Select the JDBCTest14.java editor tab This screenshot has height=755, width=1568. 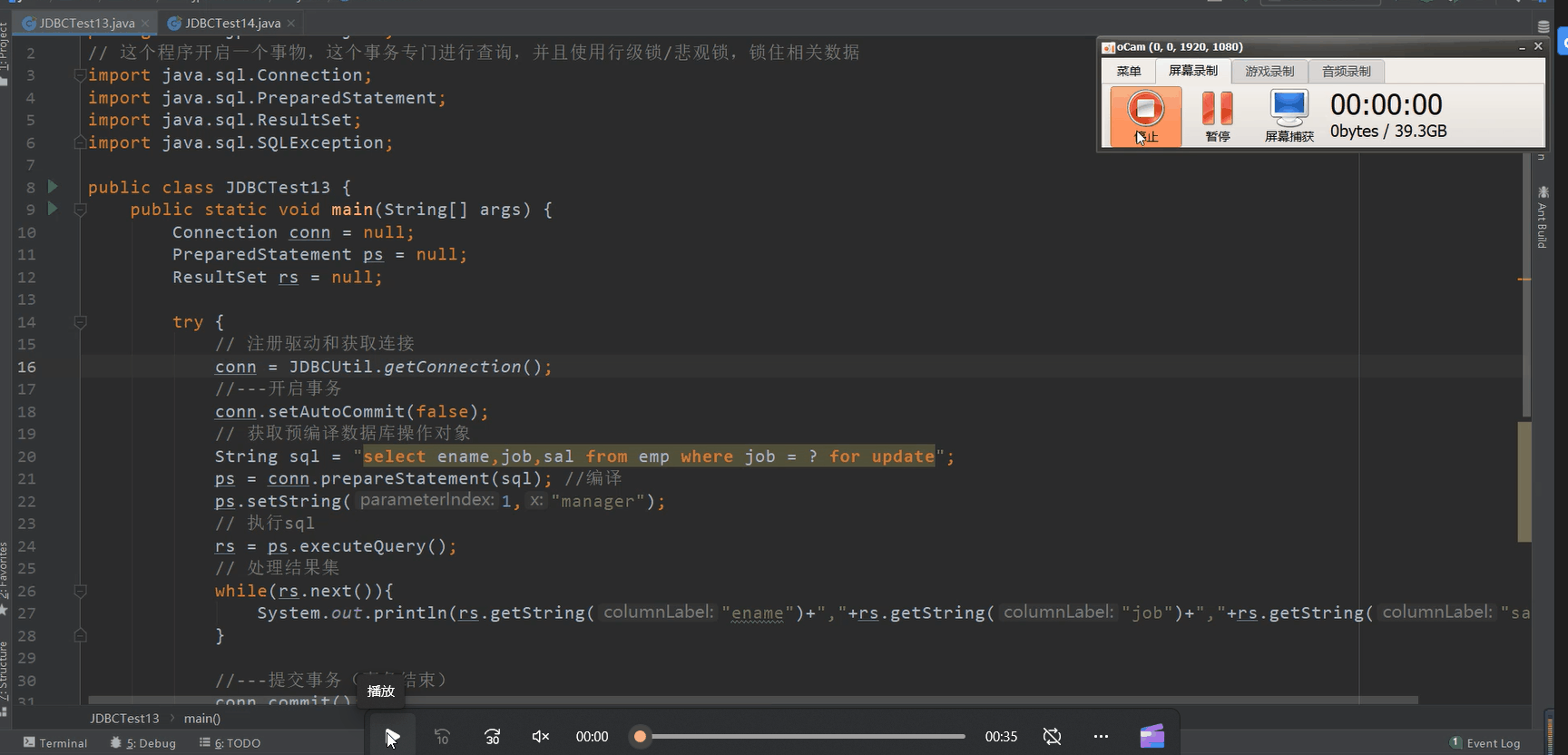click(x=233, y=23)
